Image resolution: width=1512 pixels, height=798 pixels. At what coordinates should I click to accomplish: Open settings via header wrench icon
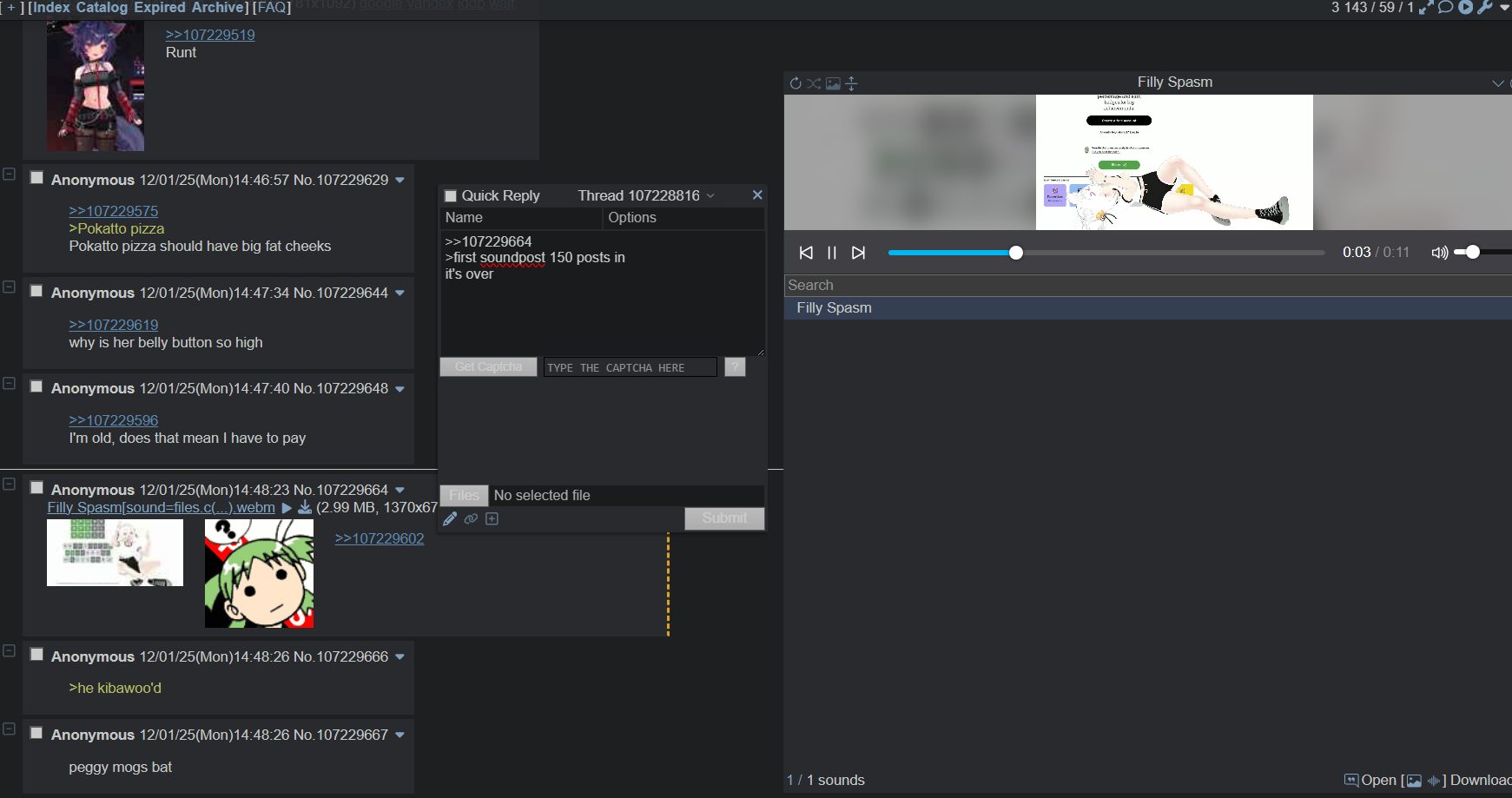click(1485, 8)
